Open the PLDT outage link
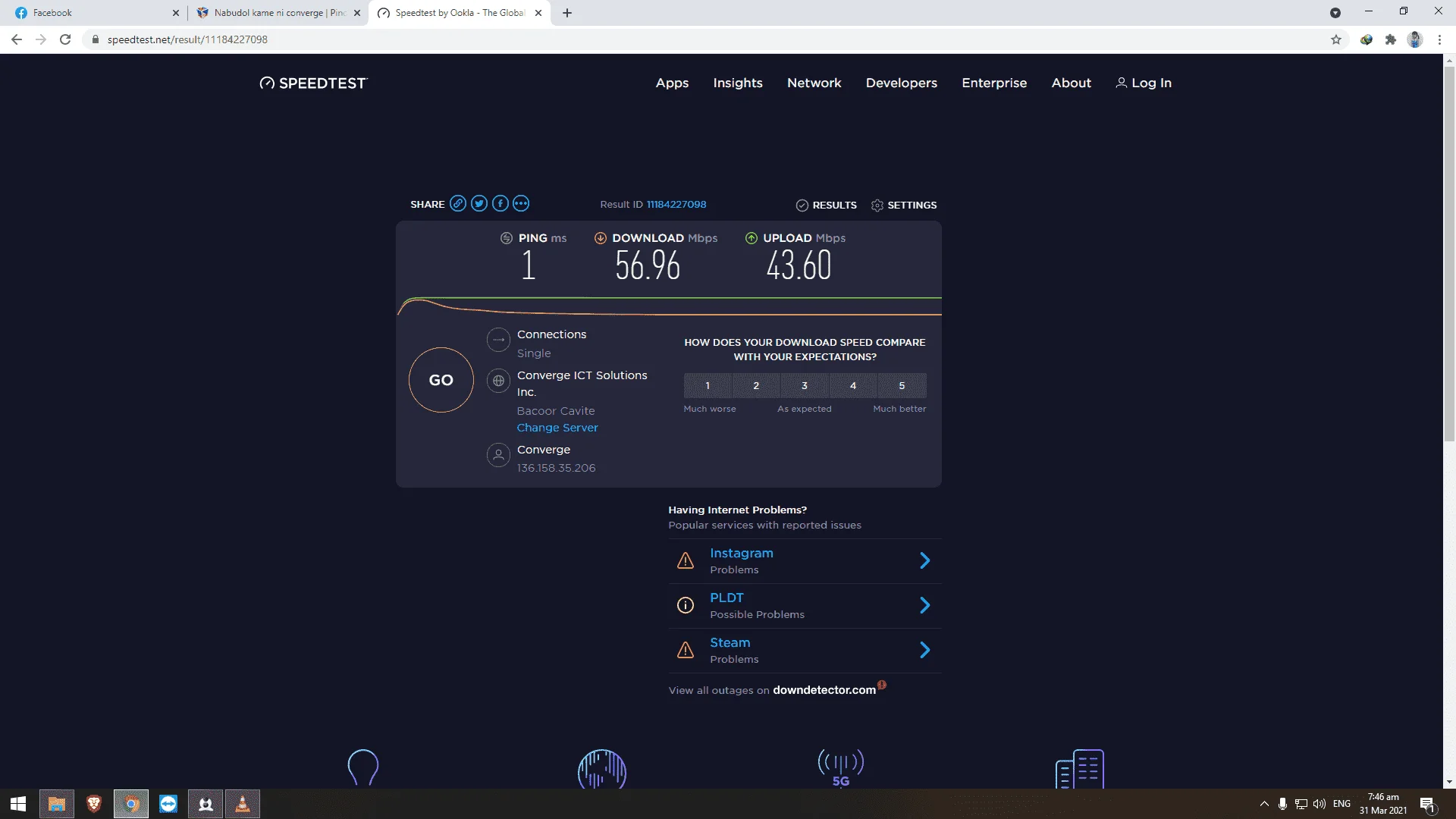 click(x=726, y=598)
